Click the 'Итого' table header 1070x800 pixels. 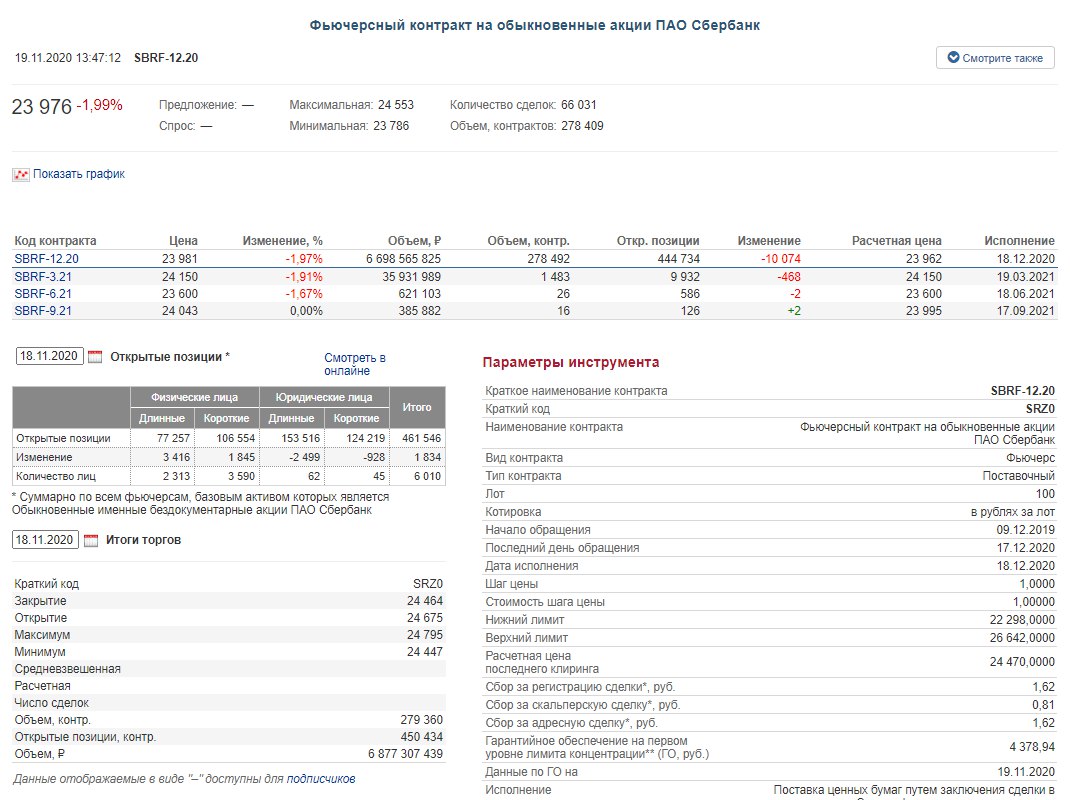point(417,407)
